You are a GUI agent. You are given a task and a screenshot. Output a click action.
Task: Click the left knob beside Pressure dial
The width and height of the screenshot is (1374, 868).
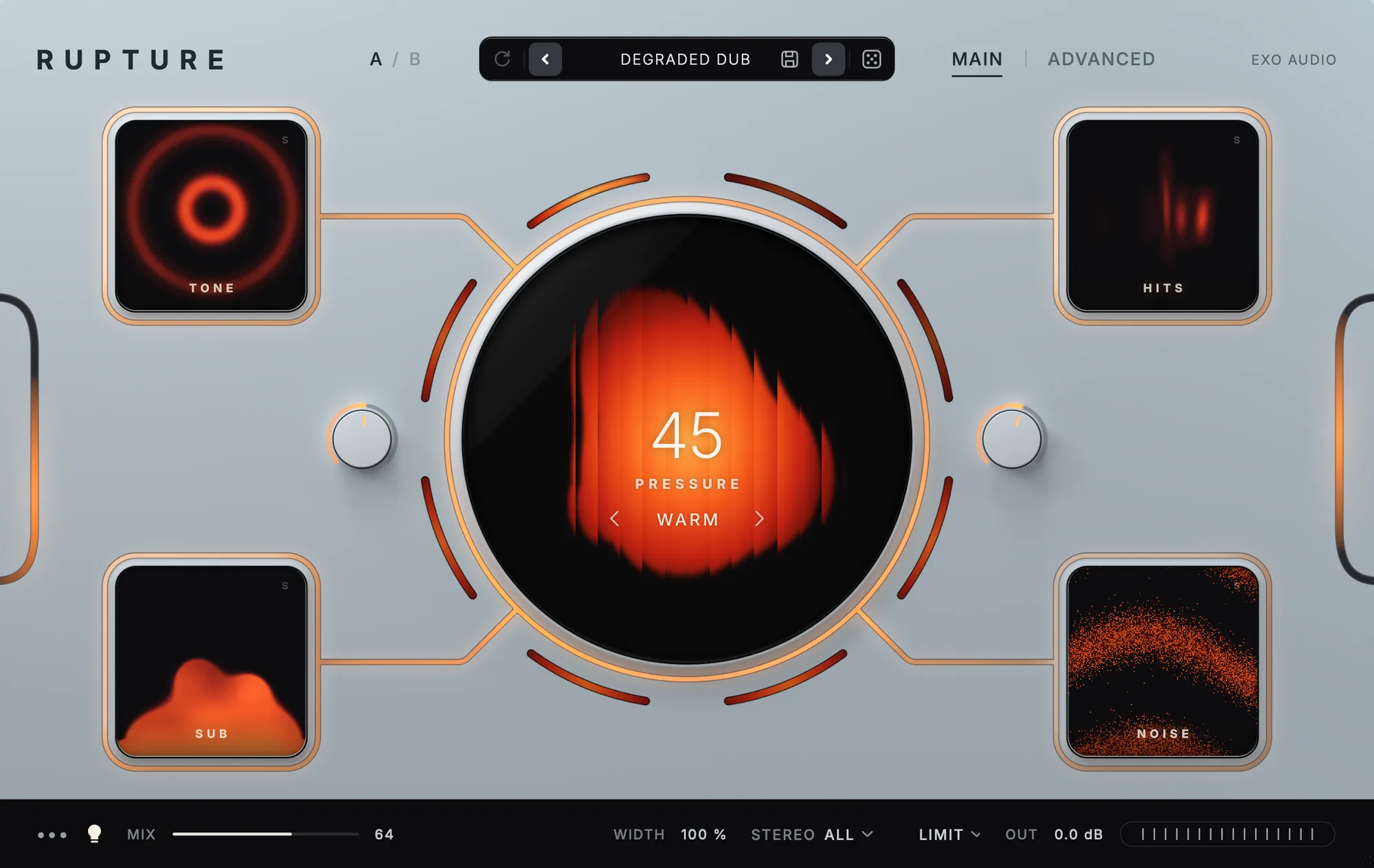coord(362,439)
